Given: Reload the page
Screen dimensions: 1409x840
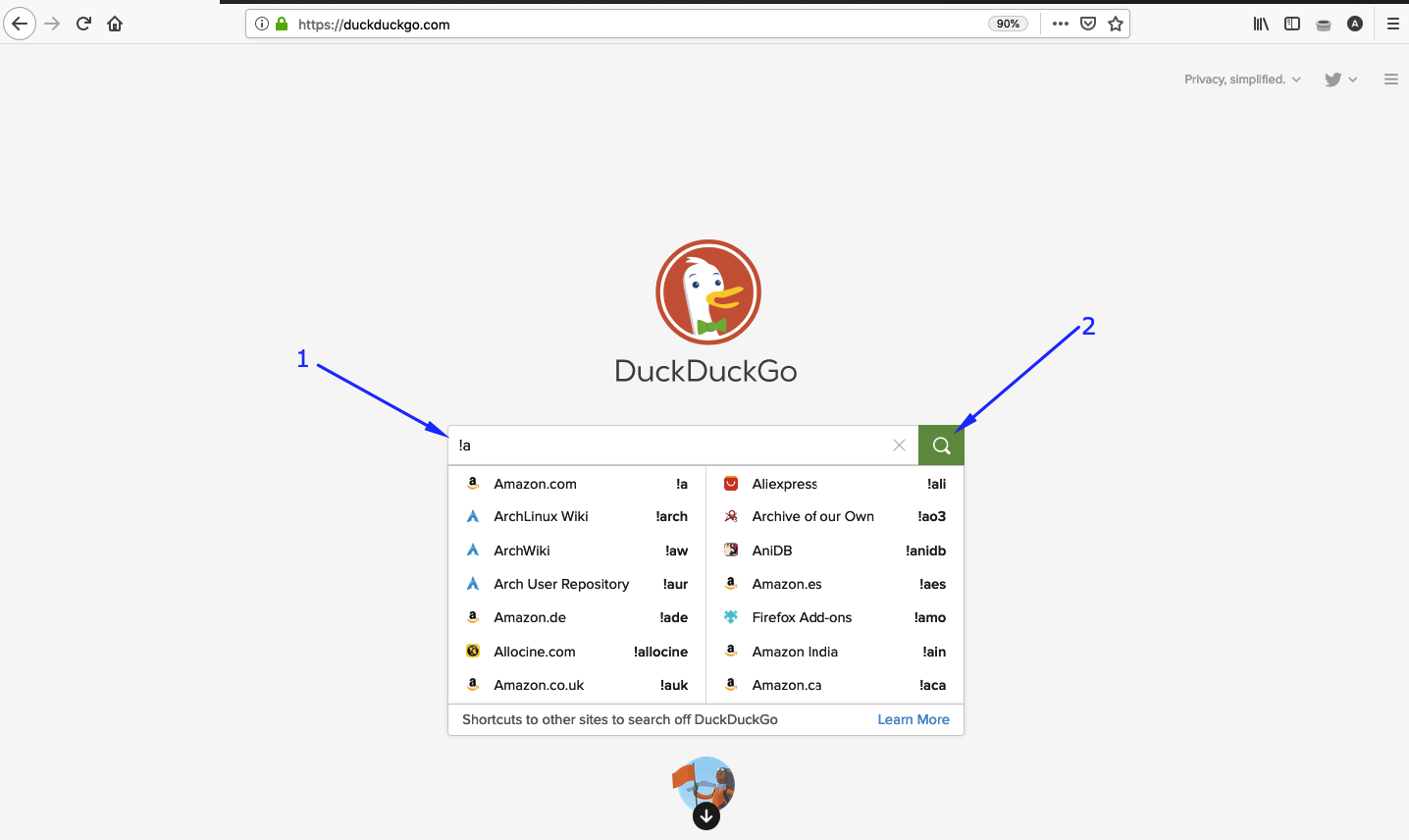Looking at the screenshot, I should (x=82, y=23).
